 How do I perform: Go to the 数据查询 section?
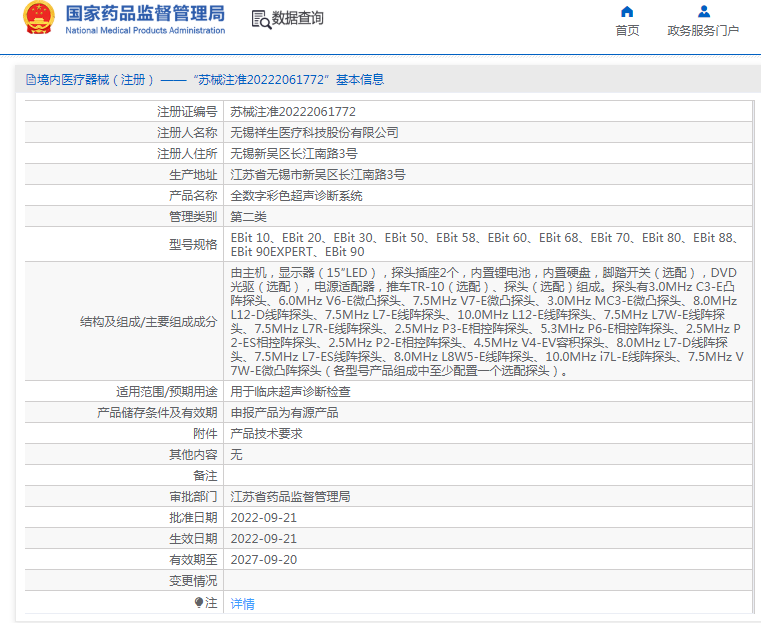297,19
